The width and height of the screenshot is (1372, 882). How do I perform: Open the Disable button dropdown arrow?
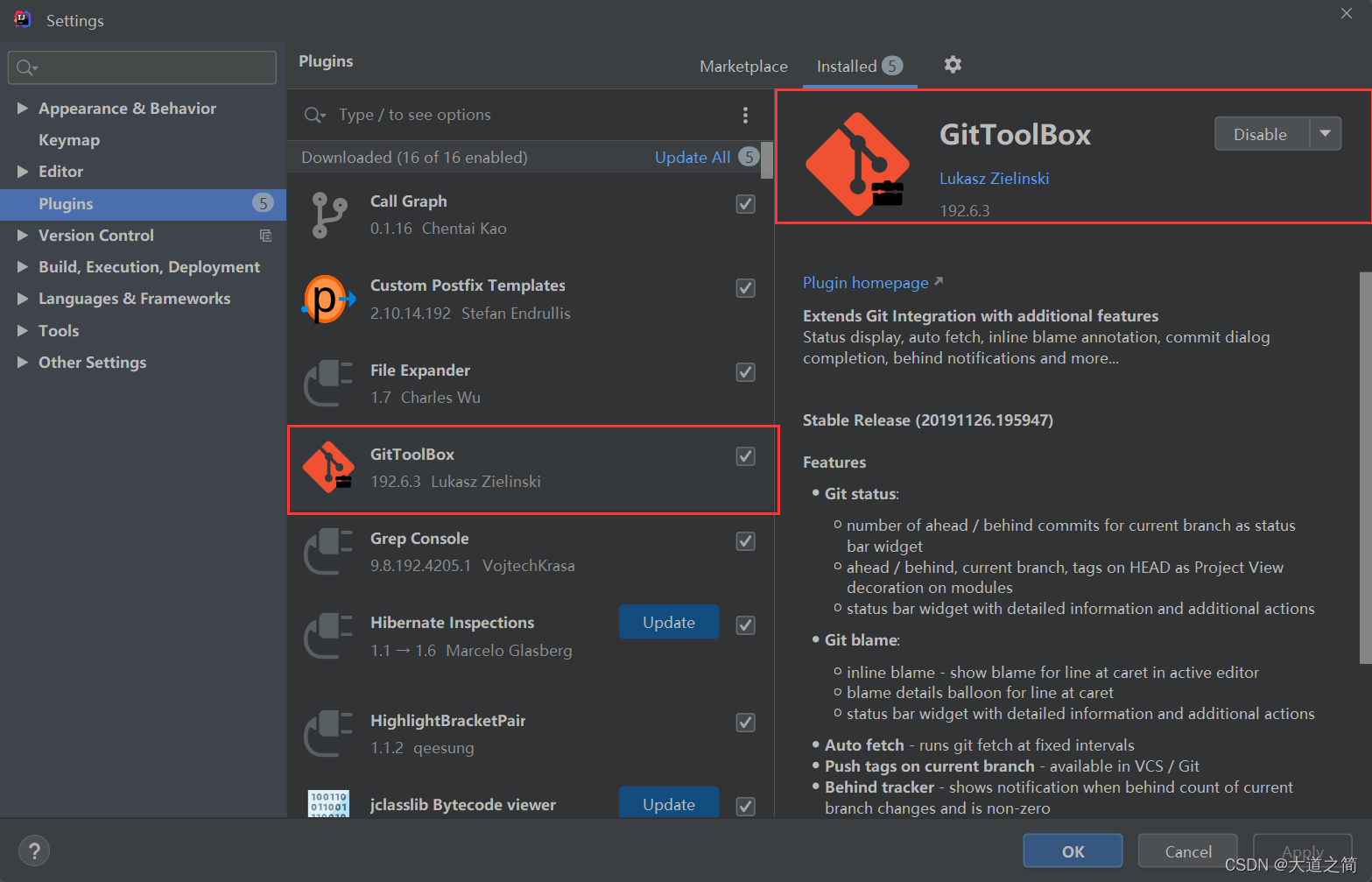click(1326, 134)
